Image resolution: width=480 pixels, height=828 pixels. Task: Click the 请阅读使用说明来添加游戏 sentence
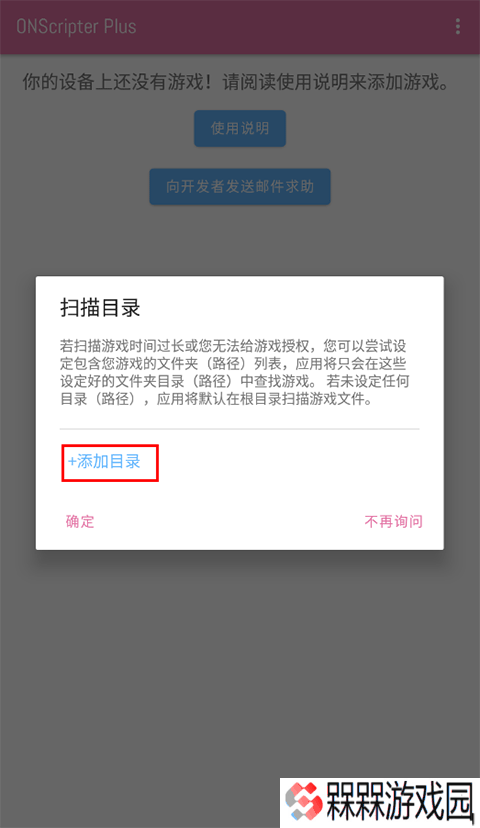[336, 82]
